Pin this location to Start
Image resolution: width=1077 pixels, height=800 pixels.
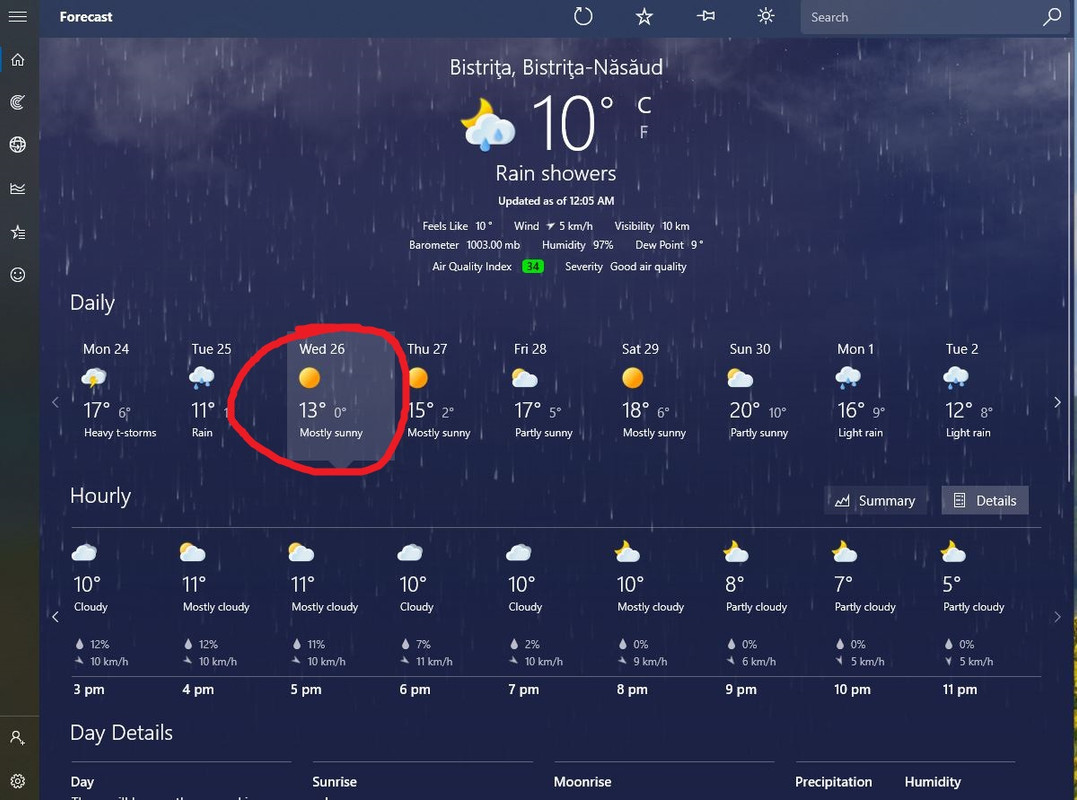click(705, 16)
